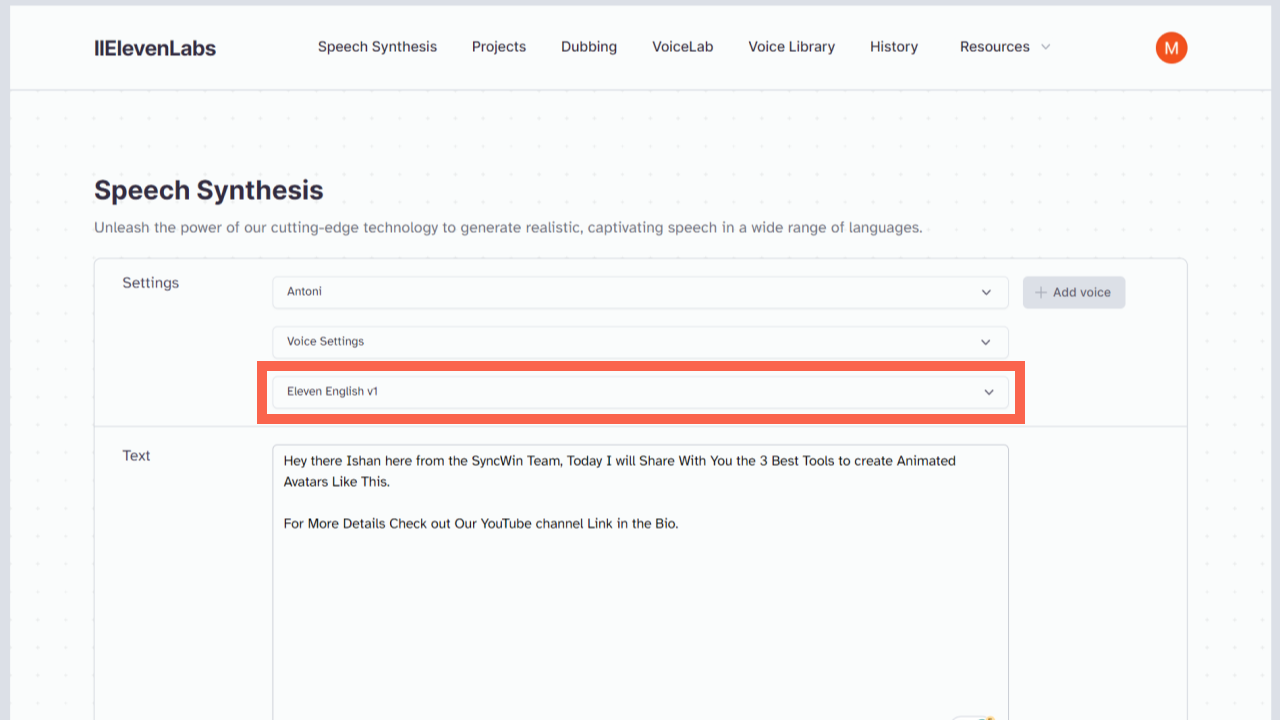View the History page
The image size is (1280, 720).
pyautogui.click(x=894, y=47)
